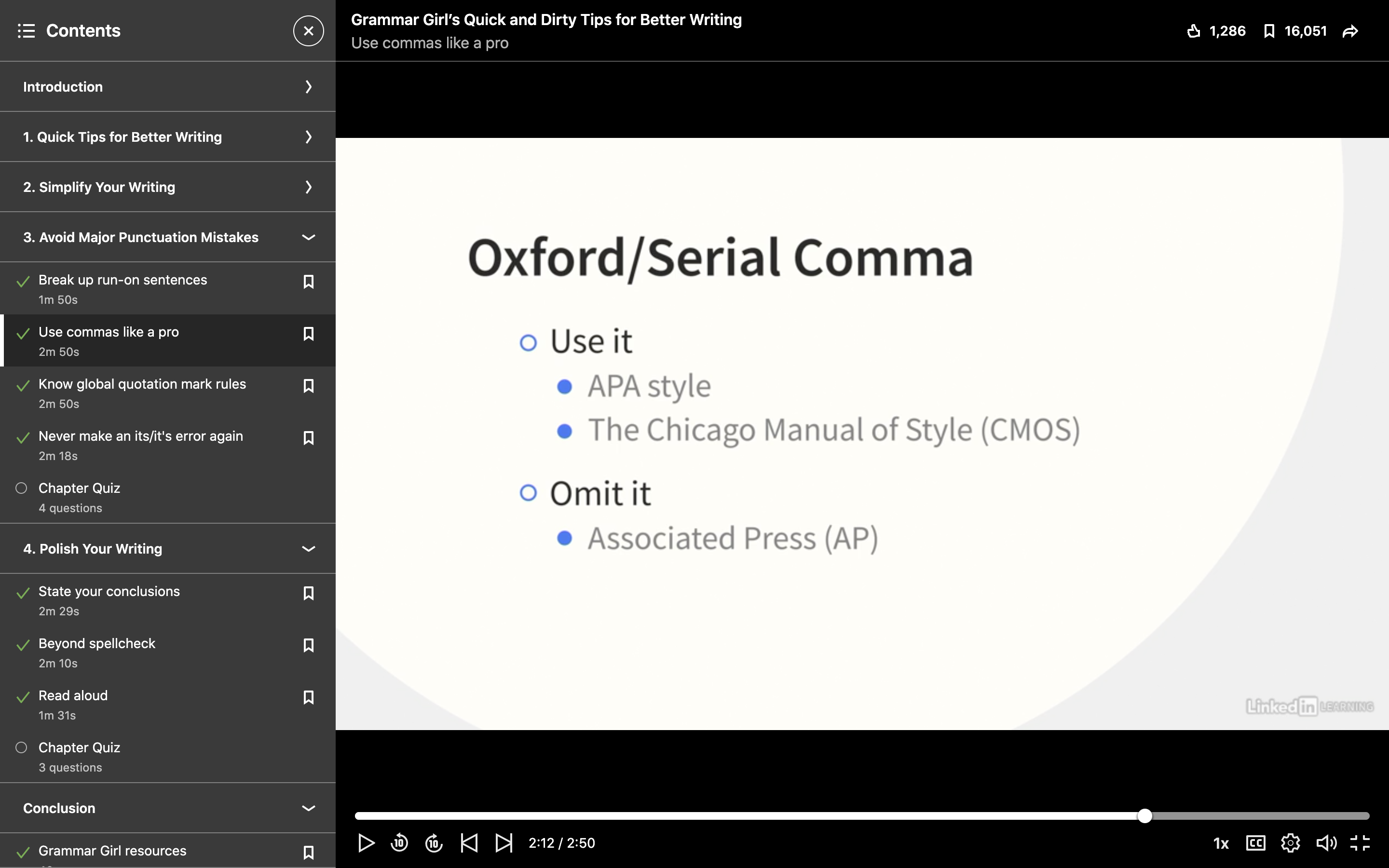This screenshot has height=868, width=1389.
Task: Change playback speed from 1x
Action: [x=1220, y=843]
